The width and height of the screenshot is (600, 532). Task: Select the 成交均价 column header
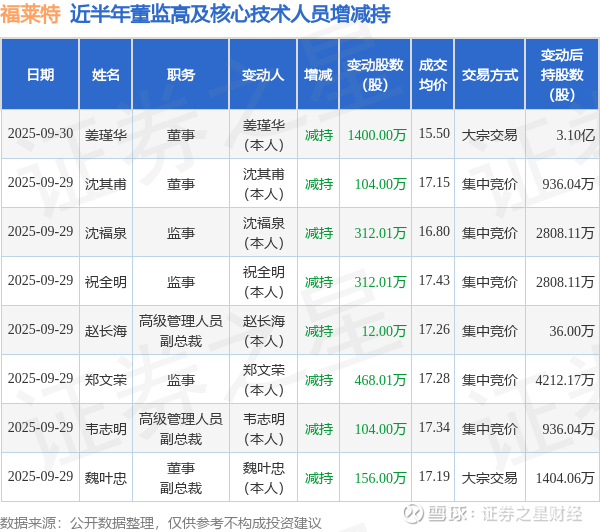(433, 75)
